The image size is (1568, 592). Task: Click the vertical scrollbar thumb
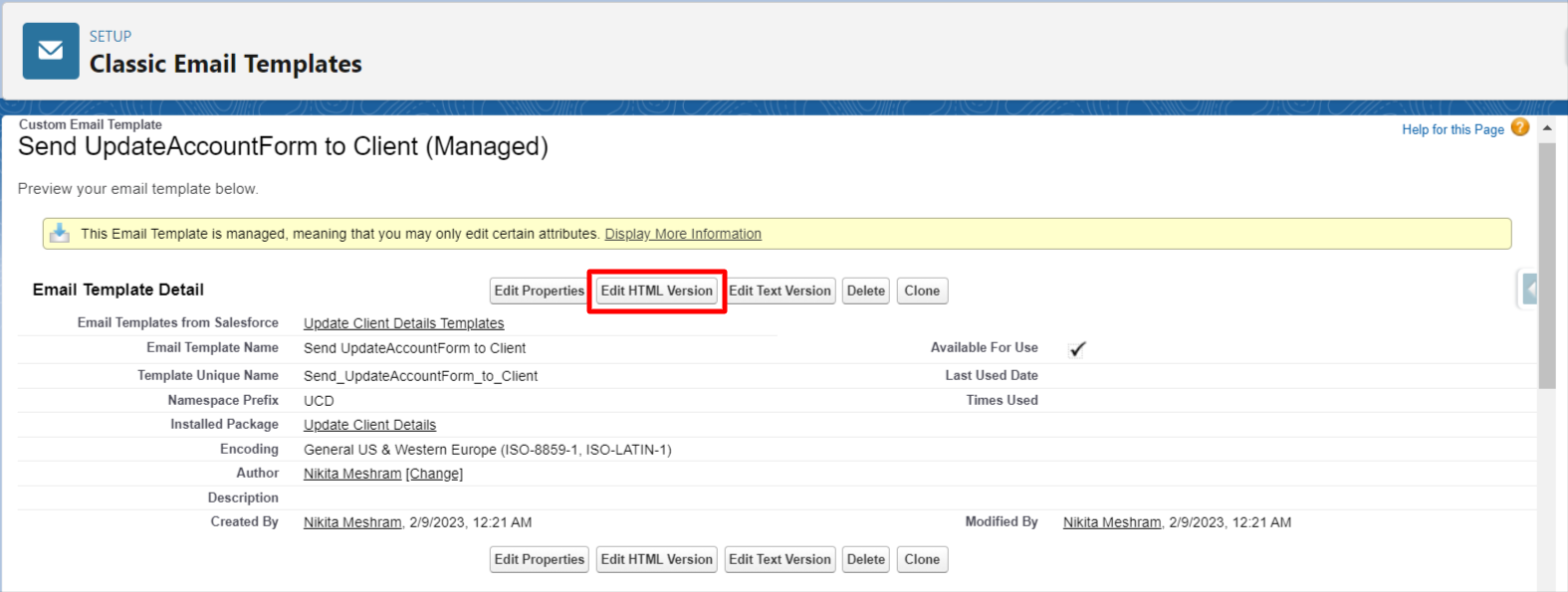(1547, 265)
